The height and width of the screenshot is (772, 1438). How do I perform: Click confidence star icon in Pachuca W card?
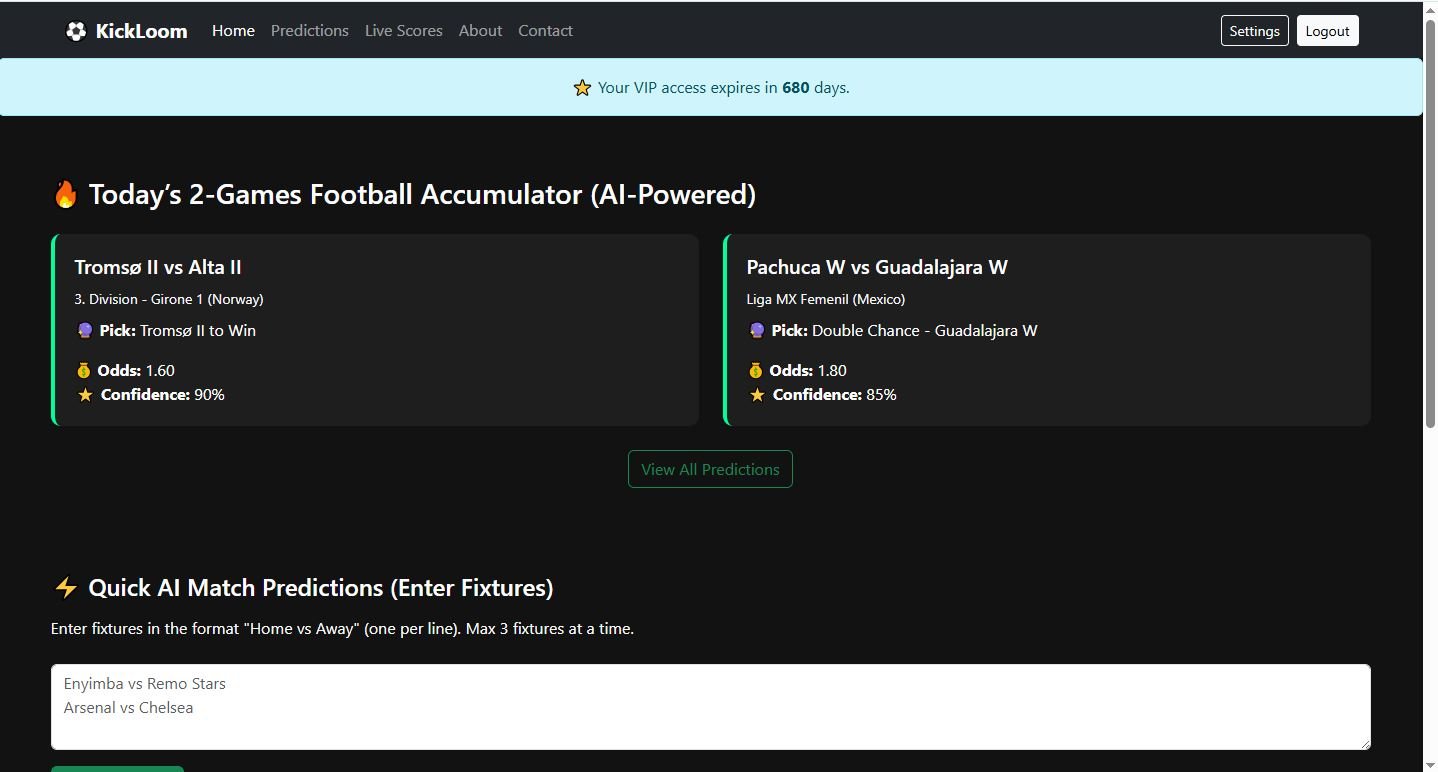click(757, 395)
